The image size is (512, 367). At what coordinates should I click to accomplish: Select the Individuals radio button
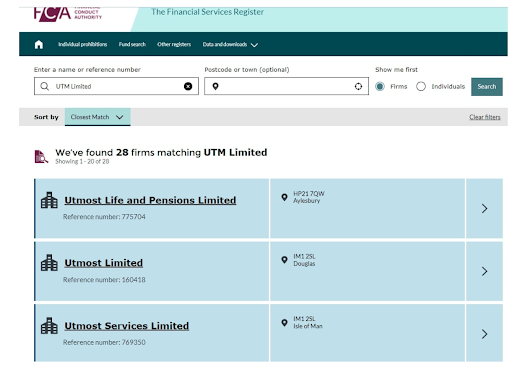(421, 86)
